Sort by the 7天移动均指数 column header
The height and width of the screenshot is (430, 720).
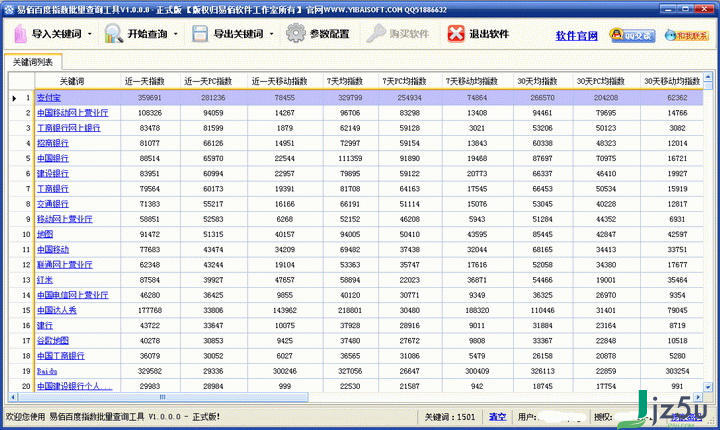pos(478,81)
